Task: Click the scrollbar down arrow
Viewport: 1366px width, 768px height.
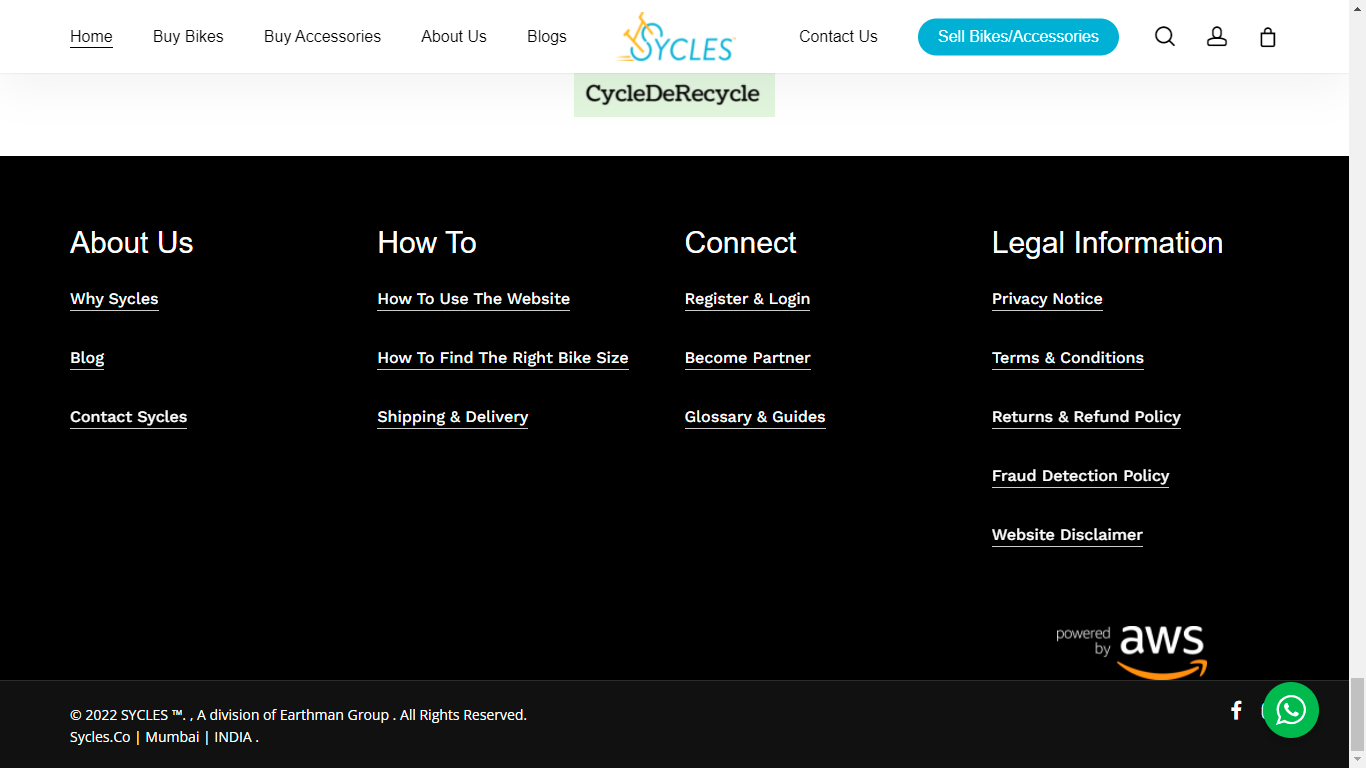Action: coord(1357,759)
